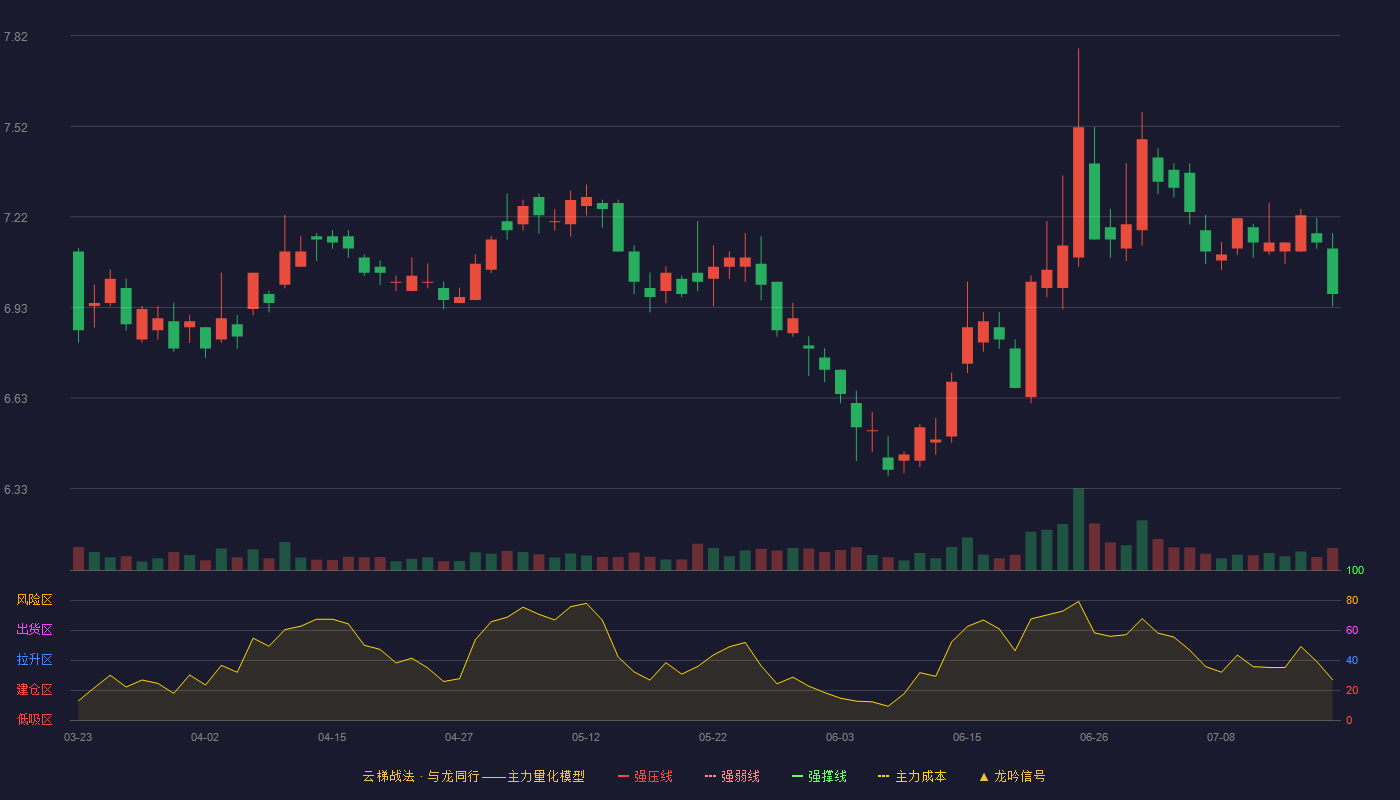Toggle the 主力成本 legend series
The width and height of the screenshot is (1400, 800).
click(912, 776)
